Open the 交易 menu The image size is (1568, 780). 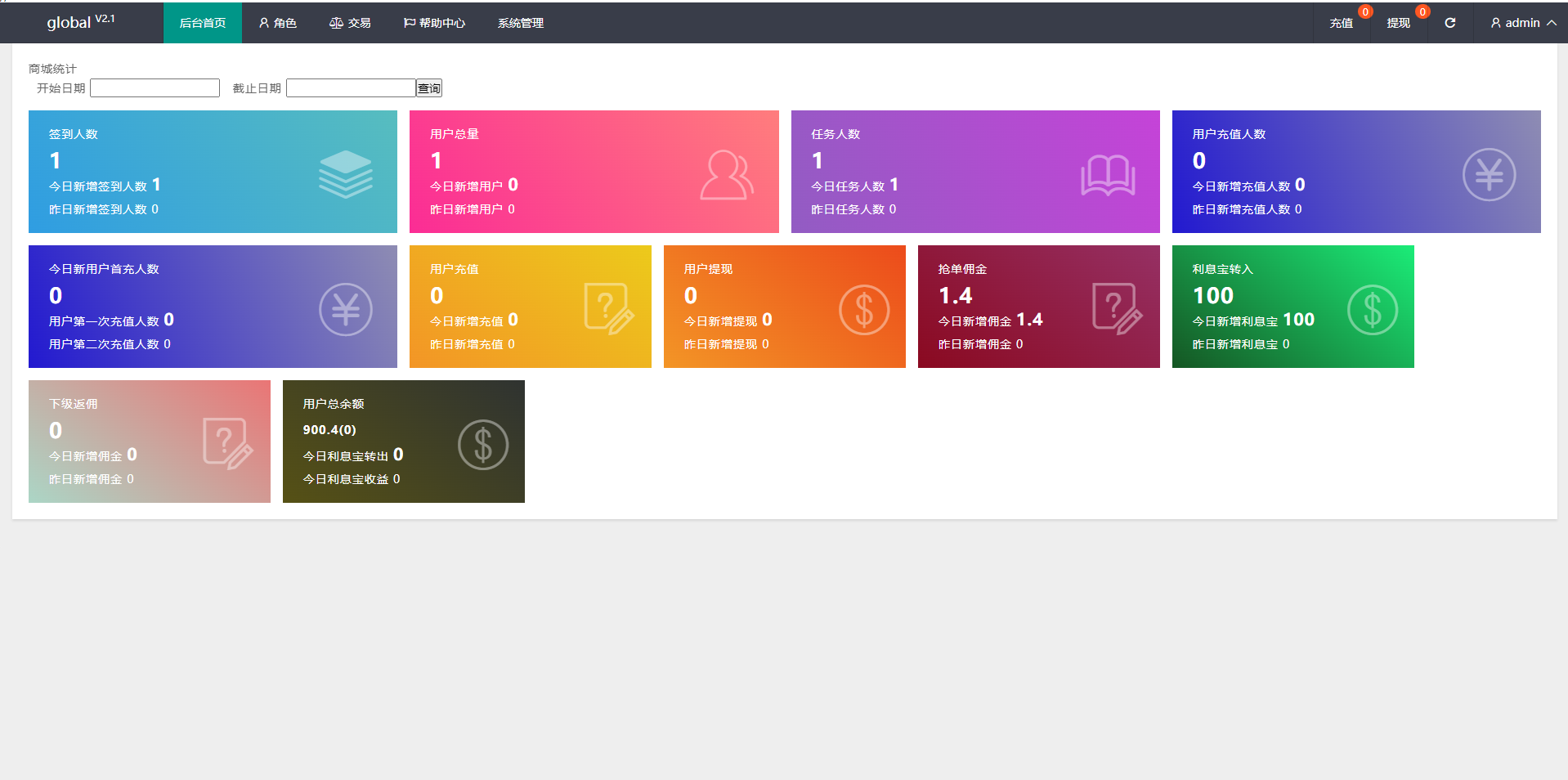tap(350, 23)
